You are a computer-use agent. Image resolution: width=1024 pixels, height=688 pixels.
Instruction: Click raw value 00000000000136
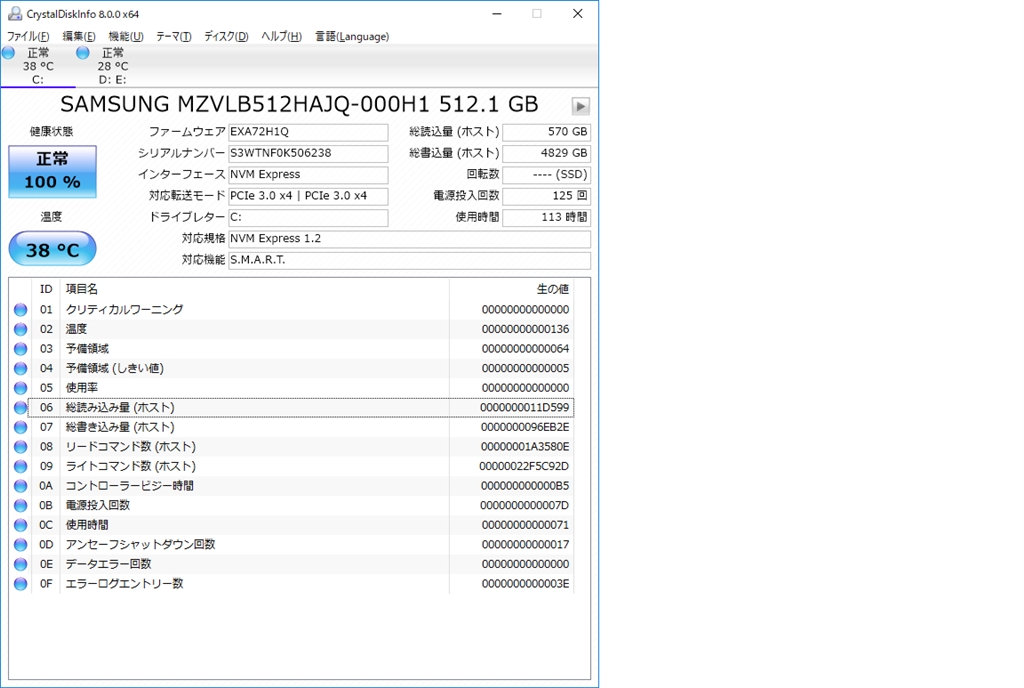point(525,329)
